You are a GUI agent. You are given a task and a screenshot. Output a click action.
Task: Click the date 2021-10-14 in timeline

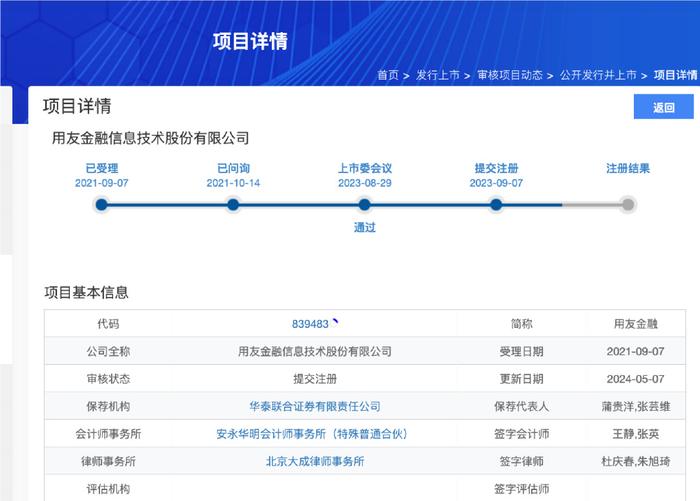pyautogui.click(x=233, y=183)
